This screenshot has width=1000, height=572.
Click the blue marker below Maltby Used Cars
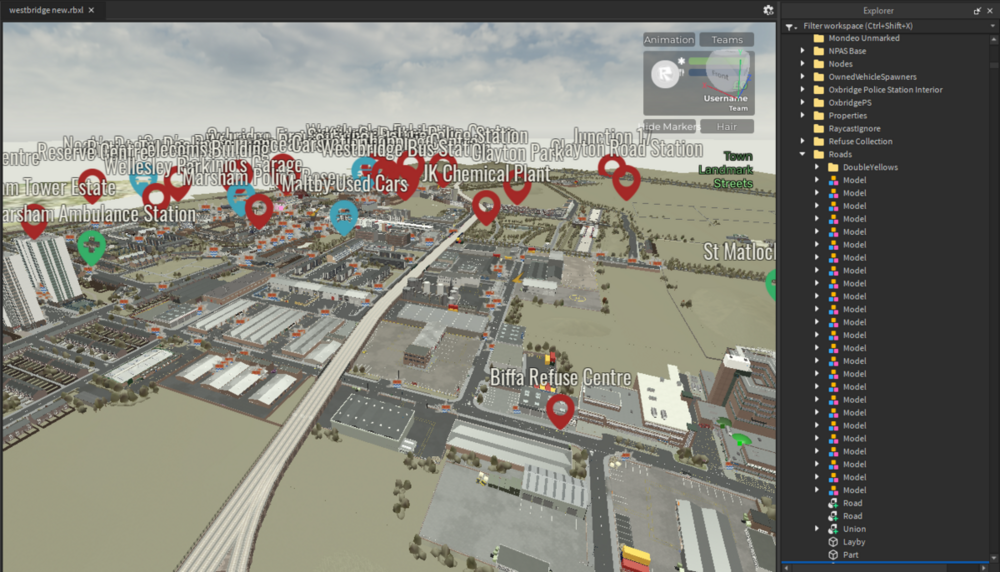coord(344,217)
